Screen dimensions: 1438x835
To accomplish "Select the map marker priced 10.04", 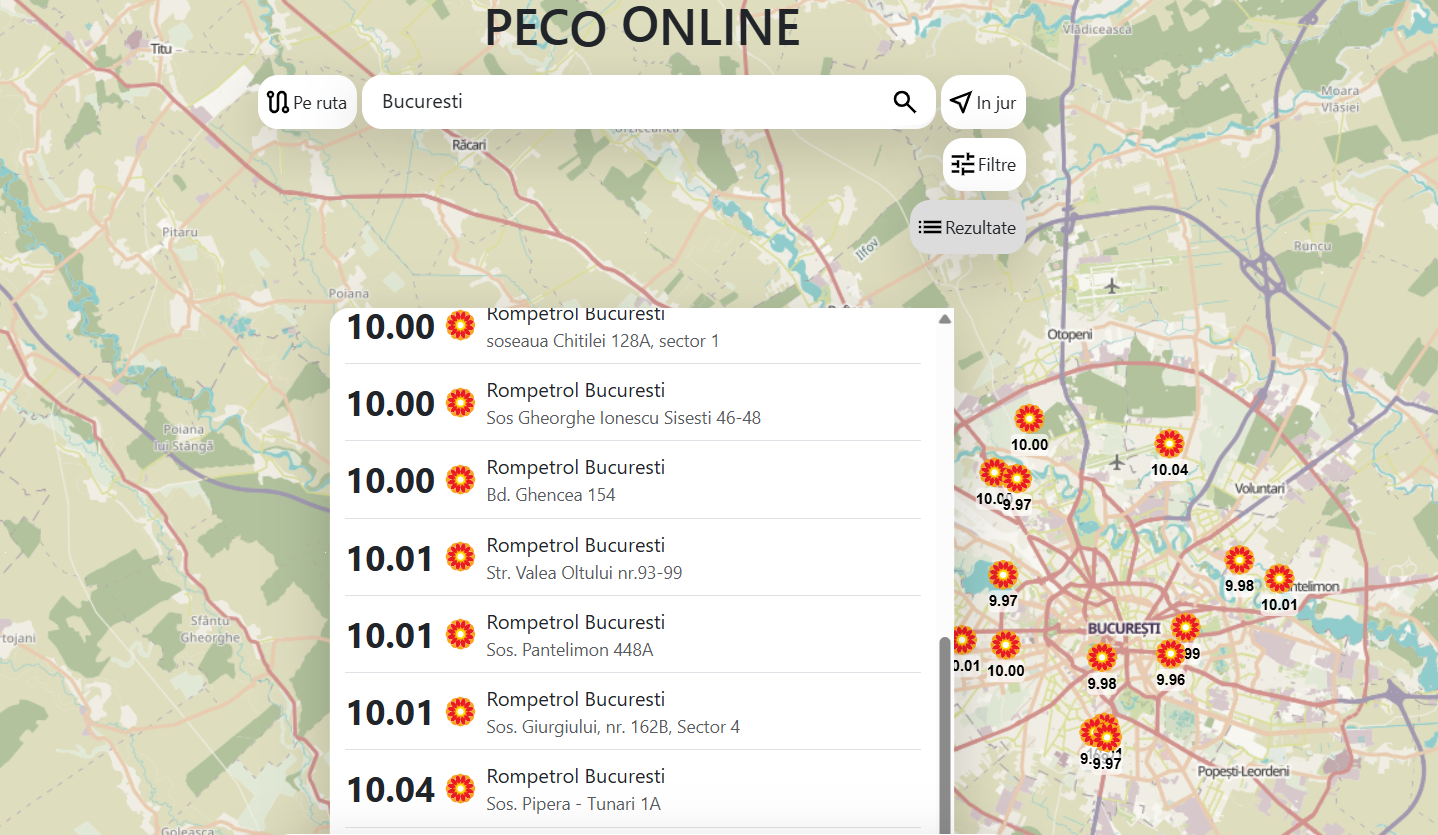I will pyautogui.click(x=1169, y=444).
